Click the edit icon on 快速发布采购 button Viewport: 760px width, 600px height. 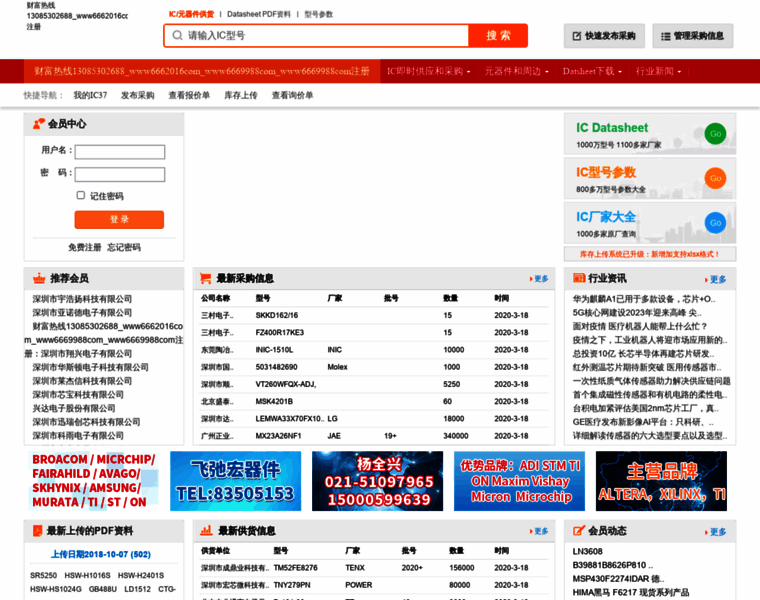point(577,36)
